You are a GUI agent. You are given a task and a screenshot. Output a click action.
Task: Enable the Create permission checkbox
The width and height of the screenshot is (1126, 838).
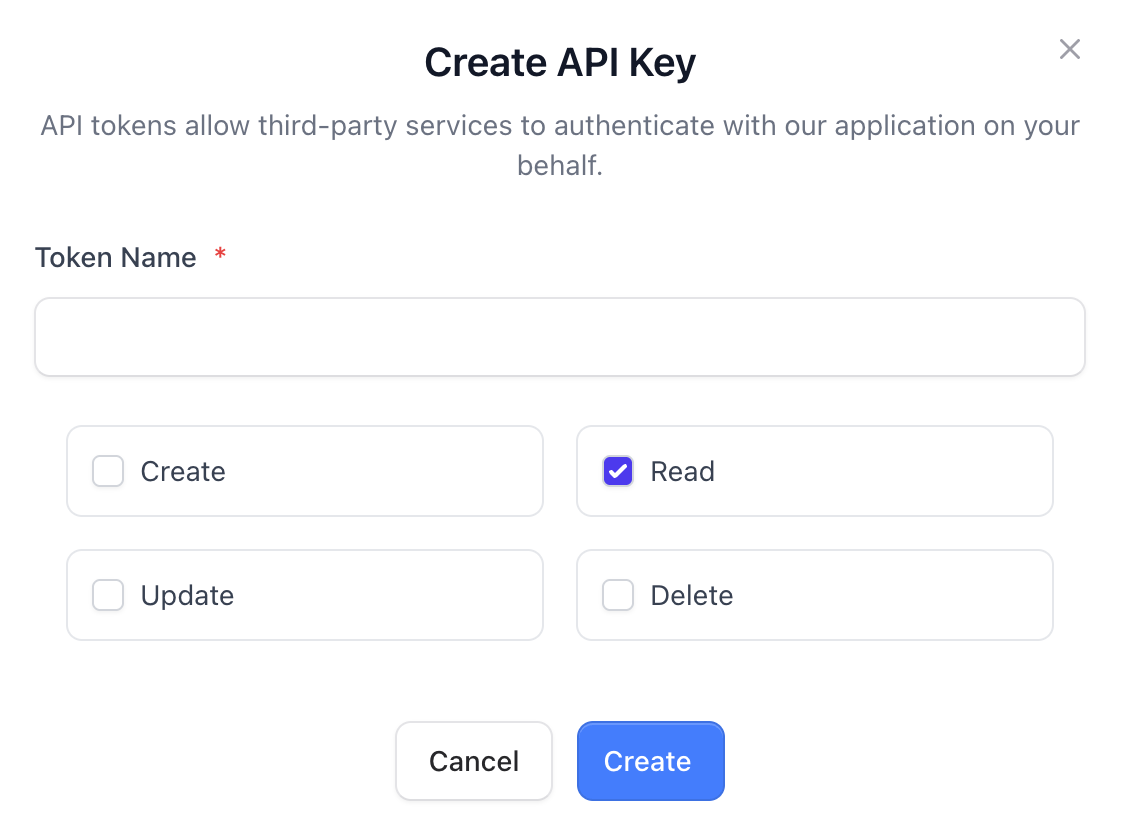pos(107,471)
